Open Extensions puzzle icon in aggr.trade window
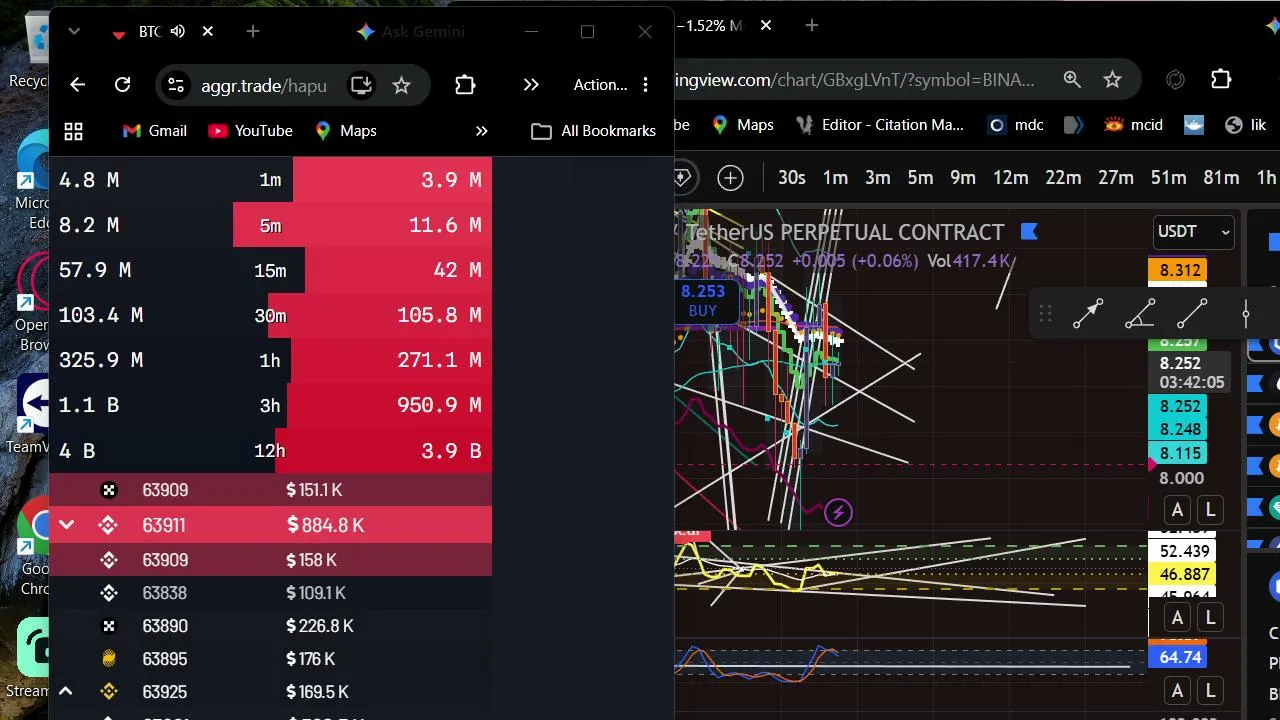The width and height of the screenshot is (1280, 720). (x=465, y=85)
